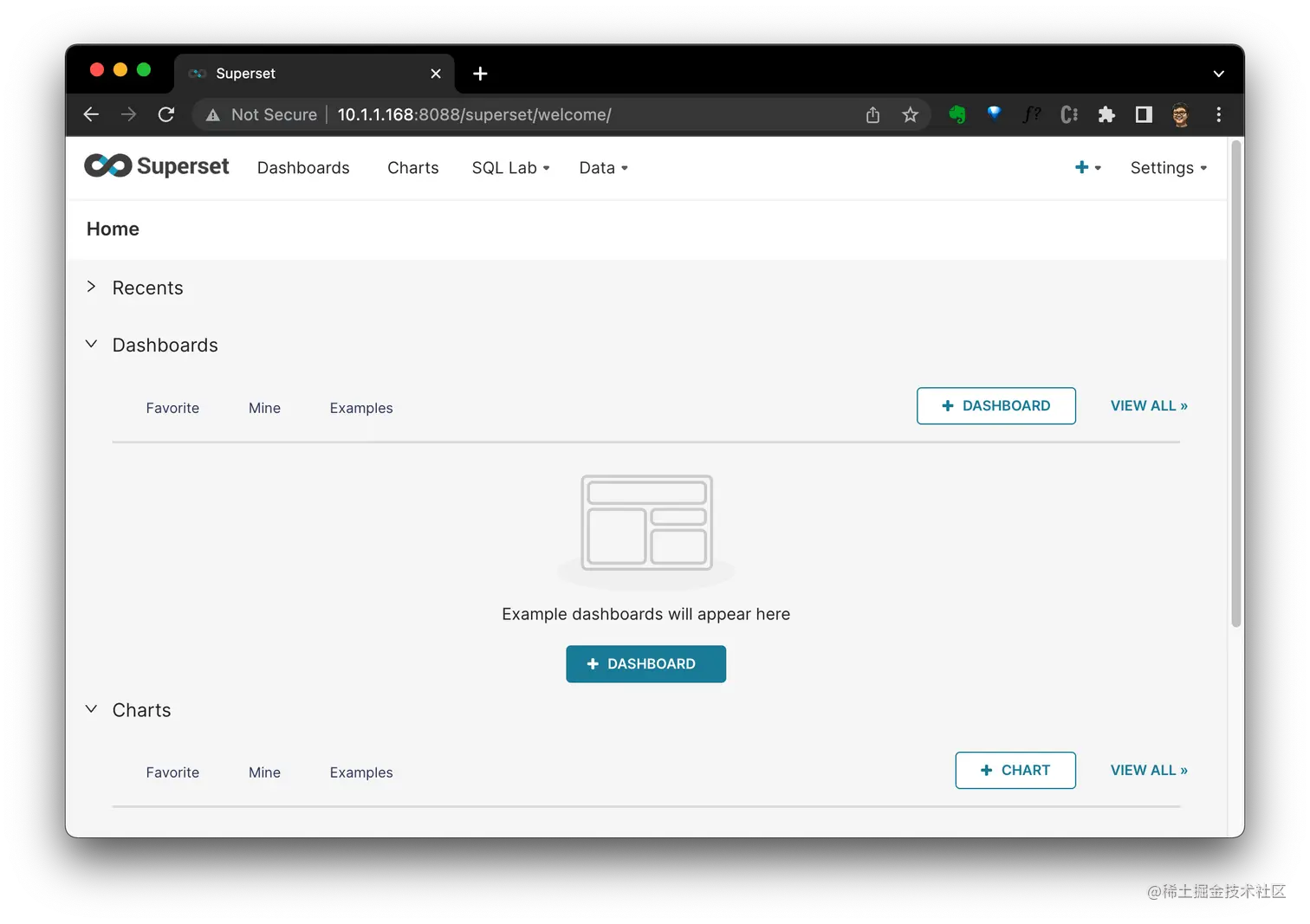
Task: Open the SQL Lab dropdown menu
Action: [x=510, y=168]
